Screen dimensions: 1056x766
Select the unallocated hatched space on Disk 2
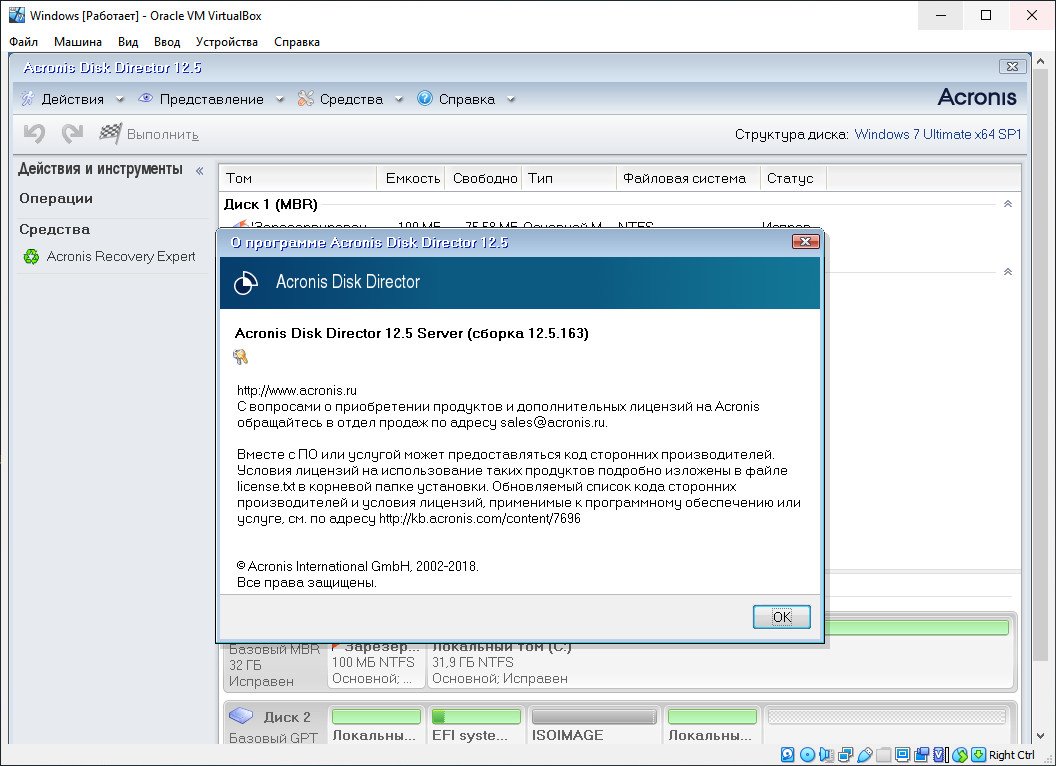tap(887, 717)
